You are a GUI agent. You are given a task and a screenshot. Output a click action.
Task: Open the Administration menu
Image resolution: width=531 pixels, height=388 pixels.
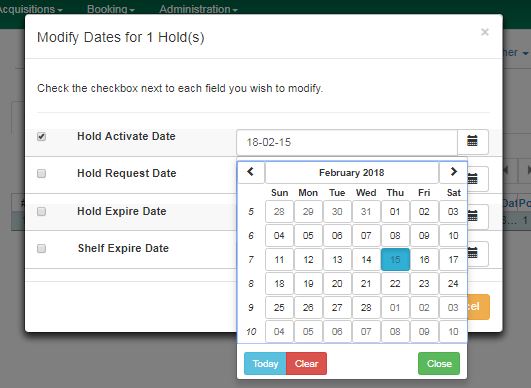click(x=198, y=9)
